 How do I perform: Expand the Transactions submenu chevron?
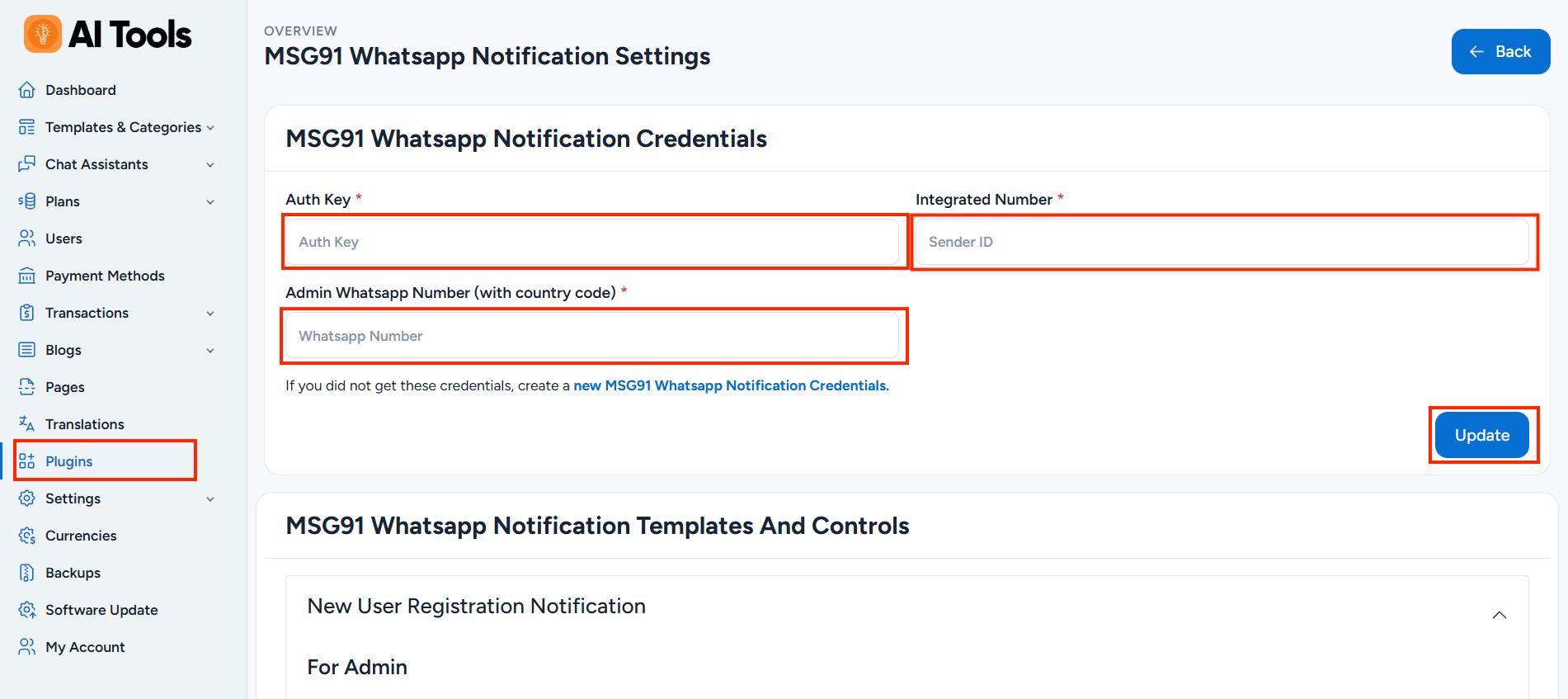(x=210, y=314)
